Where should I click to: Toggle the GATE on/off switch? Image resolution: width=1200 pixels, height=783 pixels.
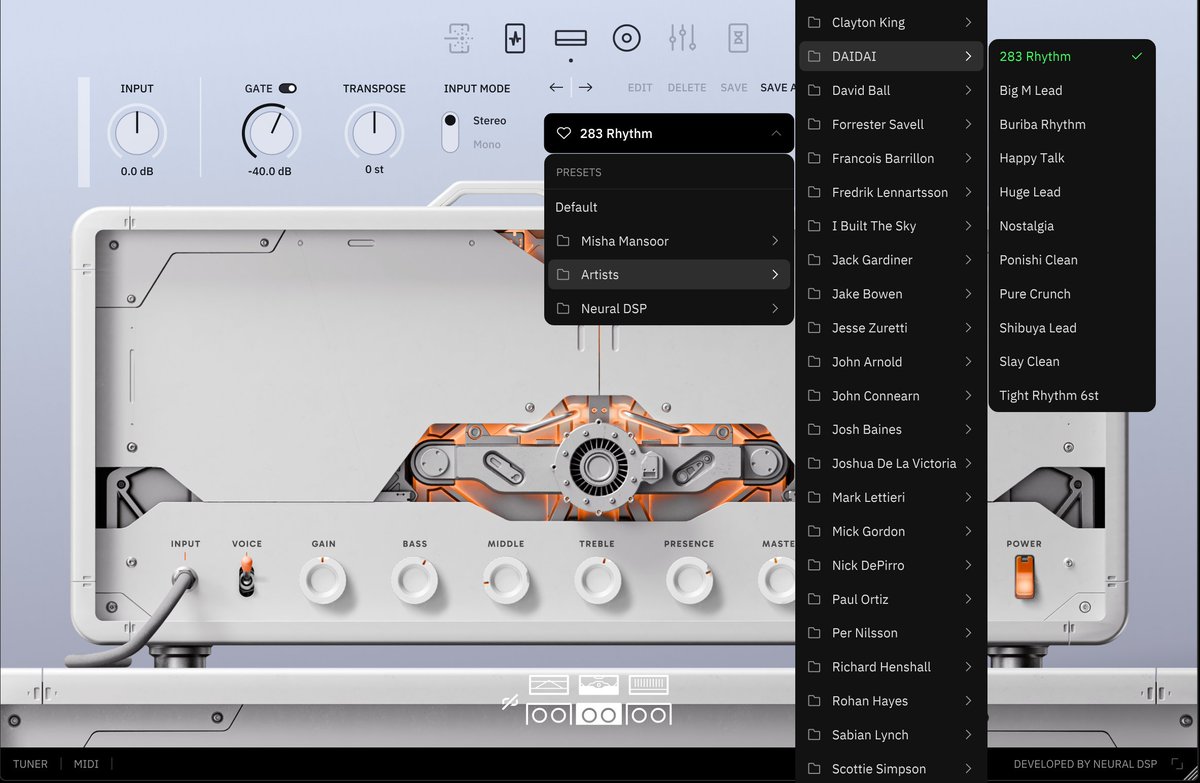click(x=288, y=88)
